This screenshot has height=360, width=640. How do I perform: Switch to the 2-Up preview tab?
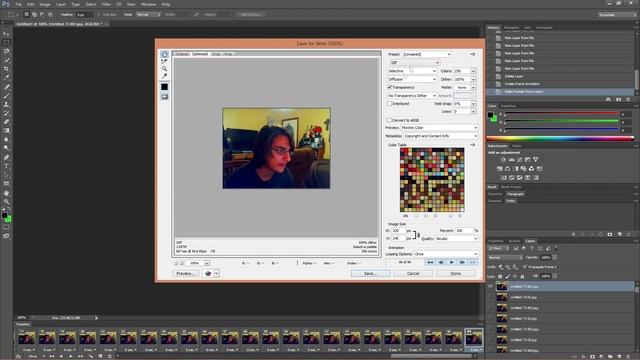(x=216, y=54)
